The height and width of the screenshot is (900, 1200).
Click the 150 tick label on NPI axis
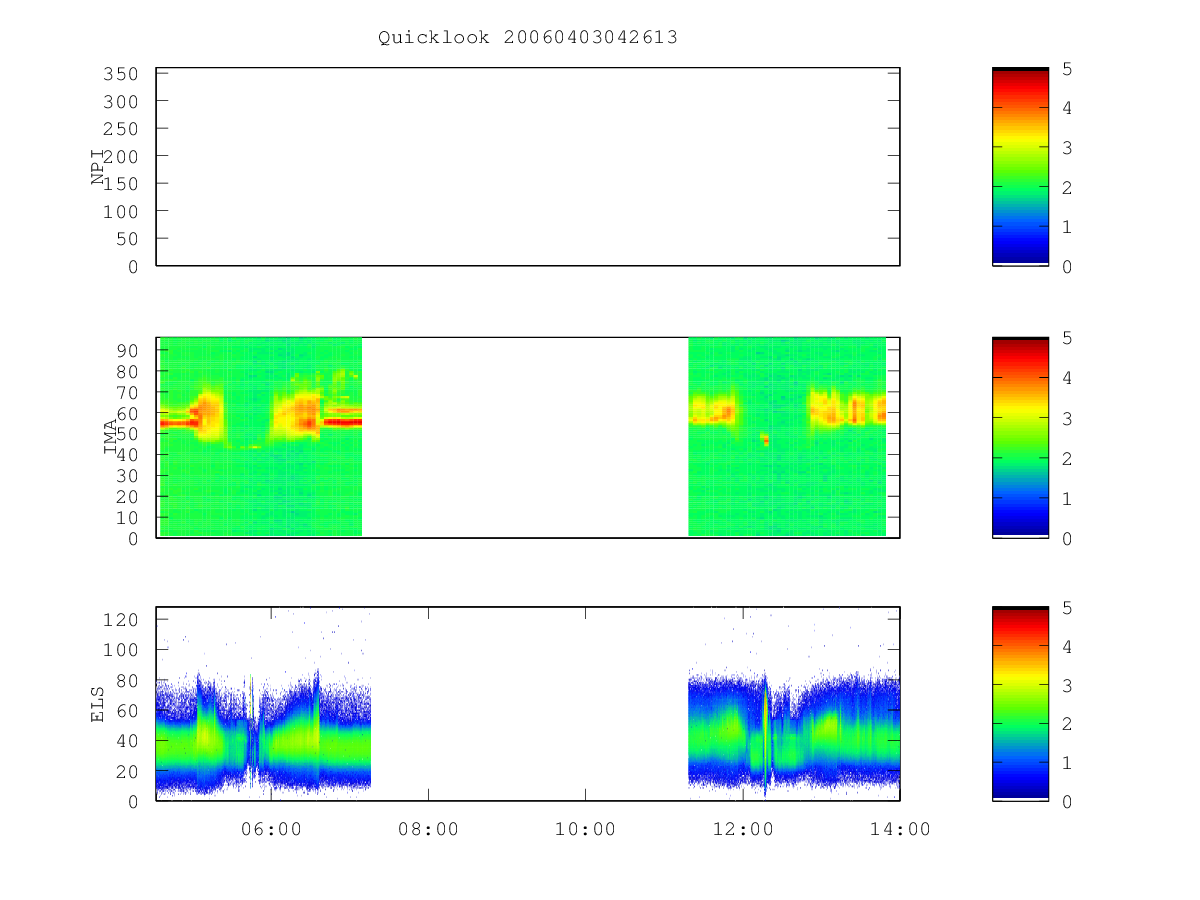coord(120,184)
